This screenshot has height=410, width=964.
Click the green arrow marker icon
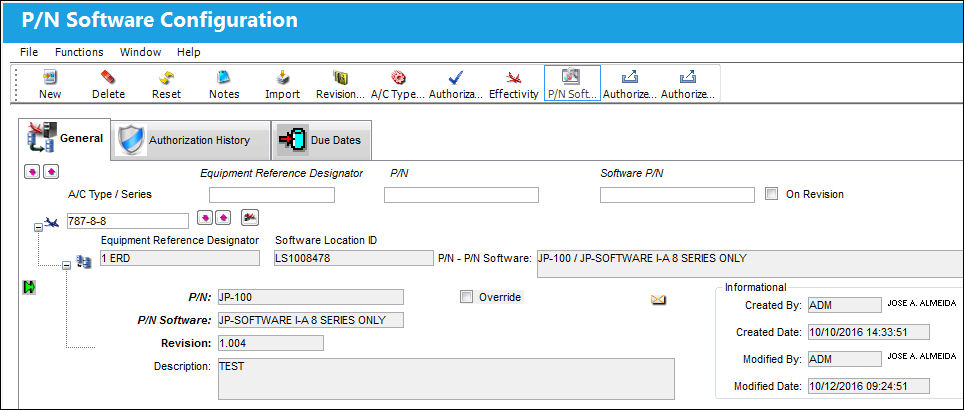point(28,286)
